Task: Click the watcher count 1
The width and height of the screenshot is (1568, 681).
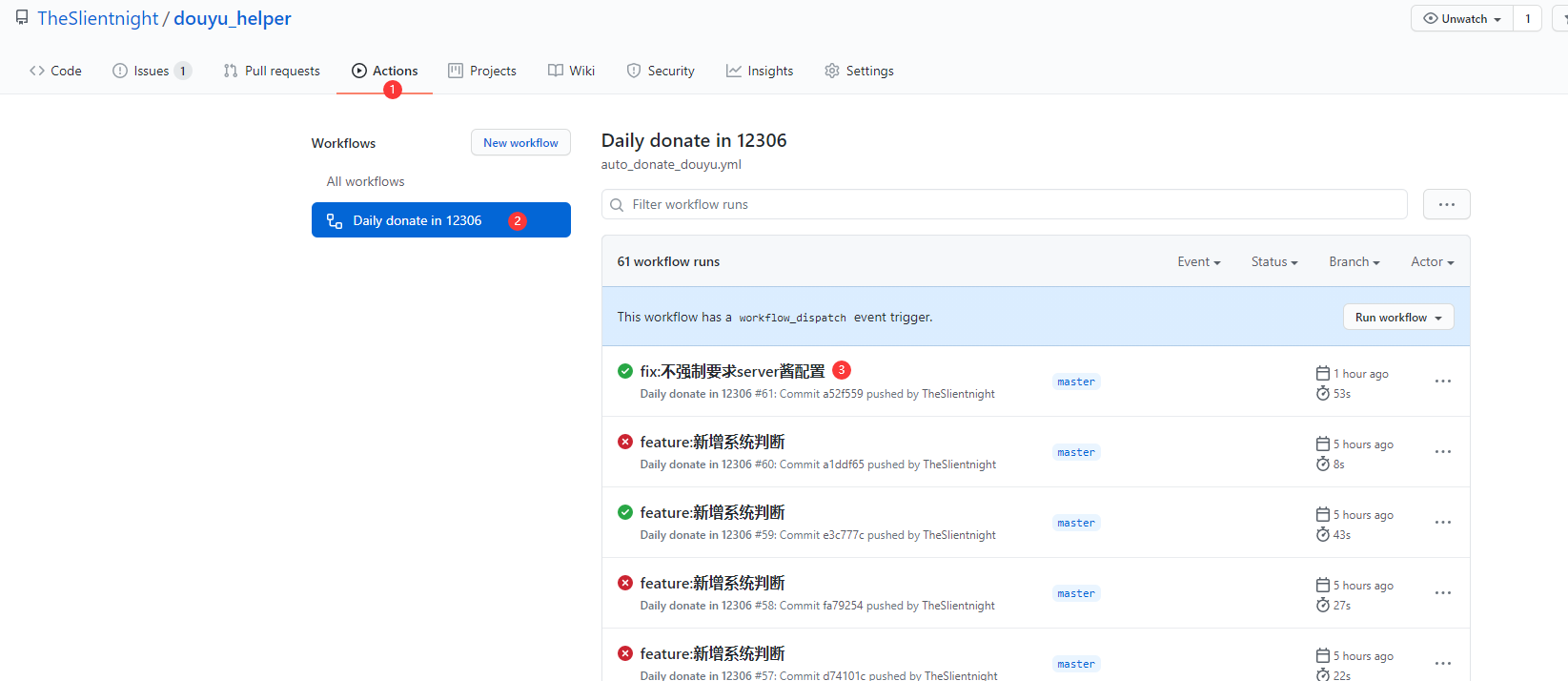Action: point(1528,18)
